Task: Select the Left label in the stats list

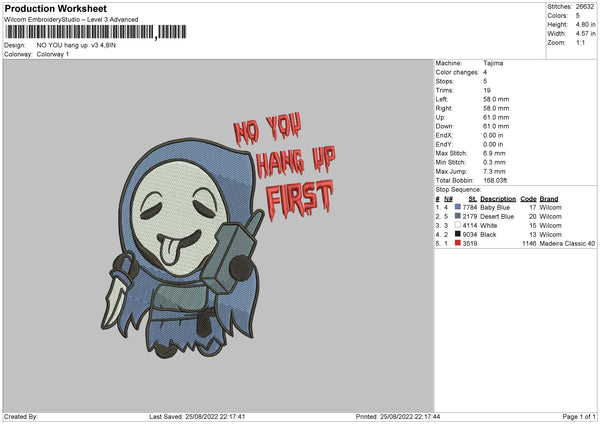Action: coord(441,99)
